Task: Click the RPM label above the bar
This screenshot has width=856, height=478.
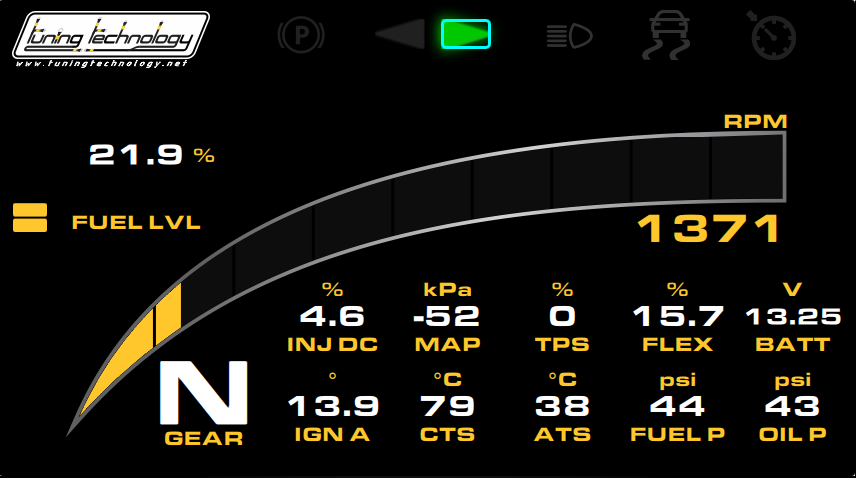Action: point(756,121)
